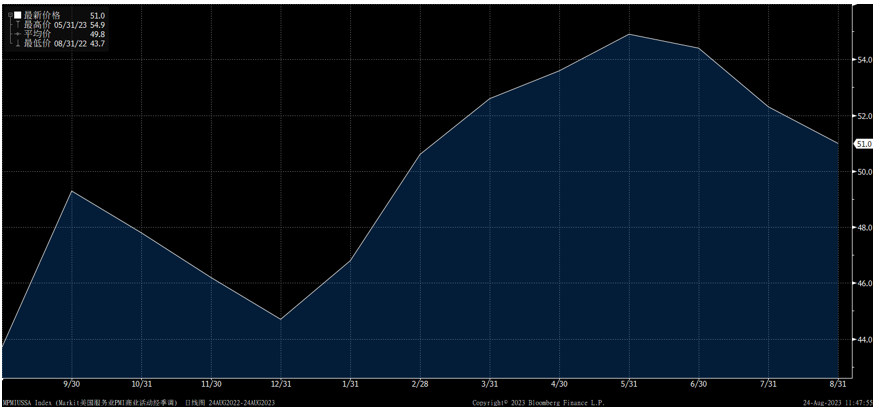Click the 6/30 x-axis date label

click(698, 384)
